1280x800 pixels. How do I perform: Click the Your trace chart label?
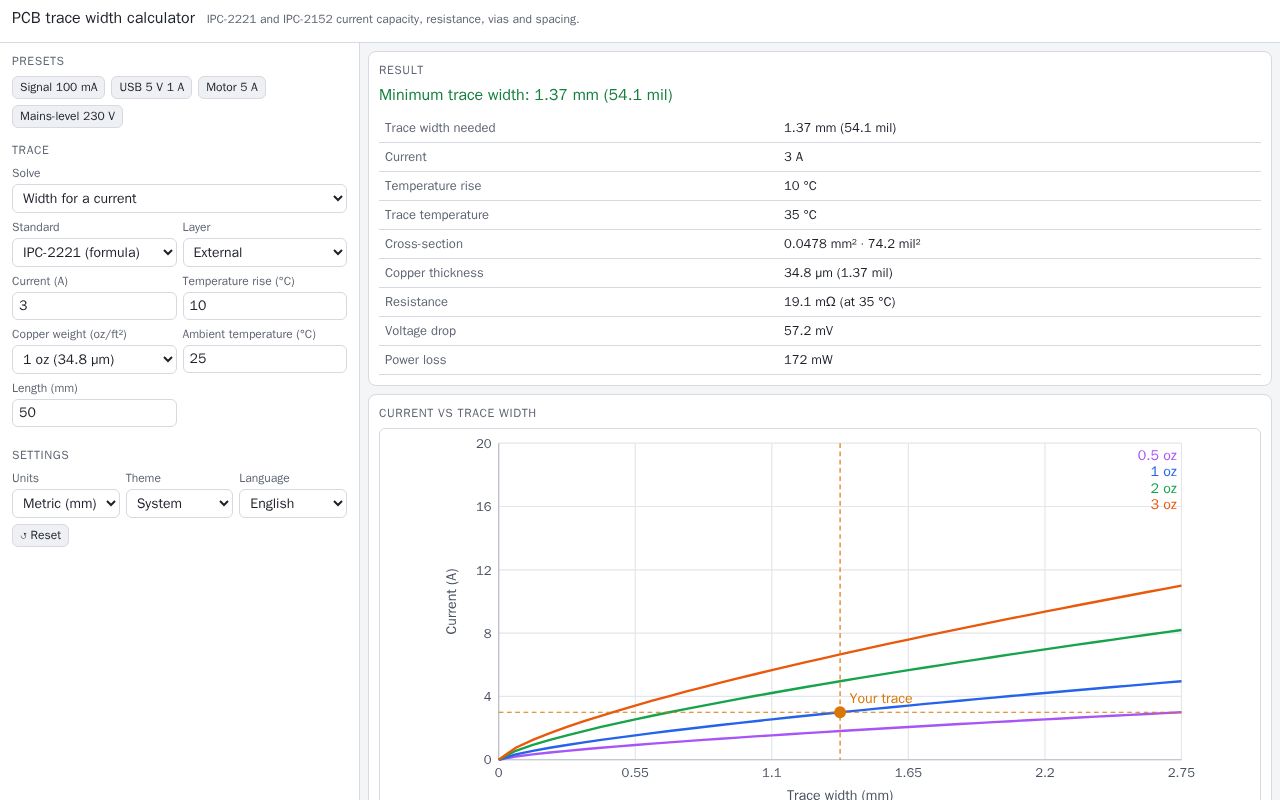[881, 699]
